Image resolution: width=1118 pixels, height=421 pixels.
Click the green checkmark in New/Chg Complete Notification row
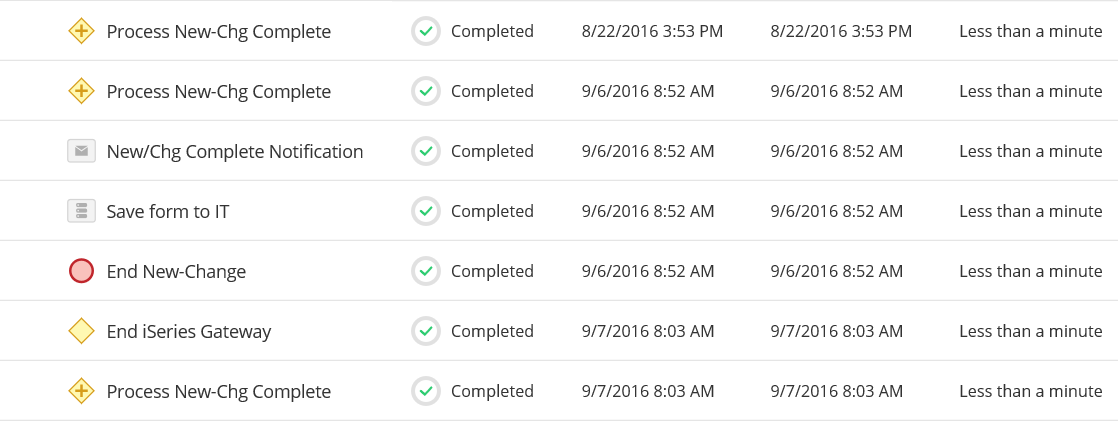426,151
